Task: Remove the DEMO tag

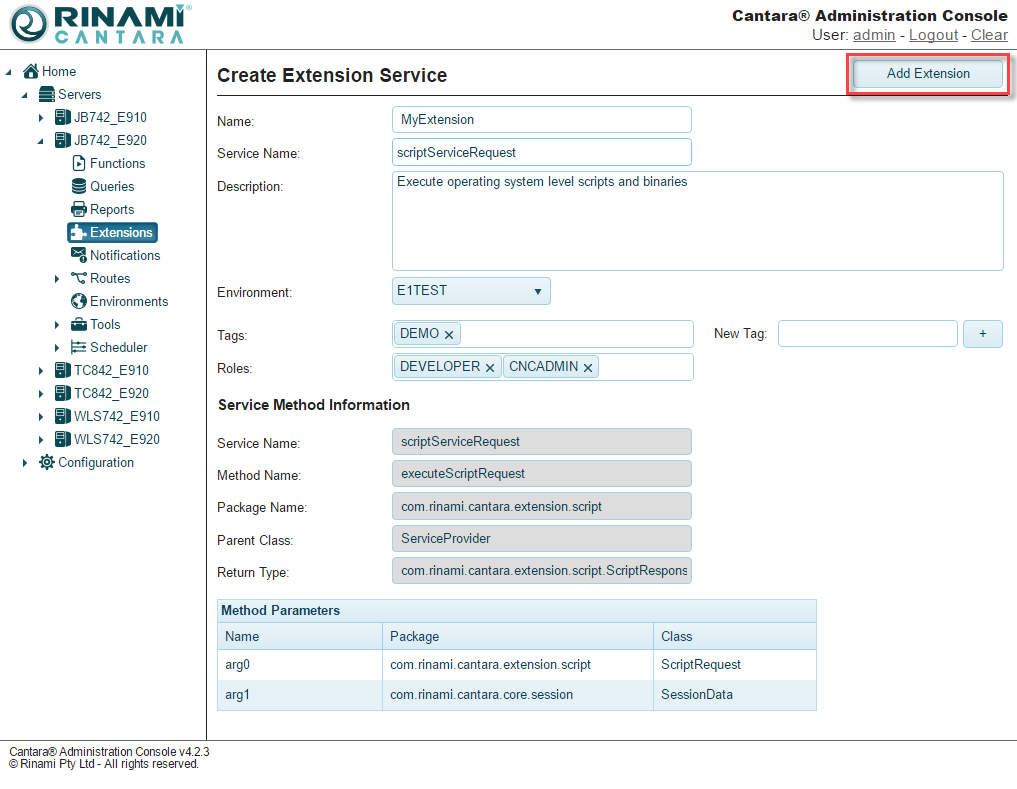Action: point(449,335)
